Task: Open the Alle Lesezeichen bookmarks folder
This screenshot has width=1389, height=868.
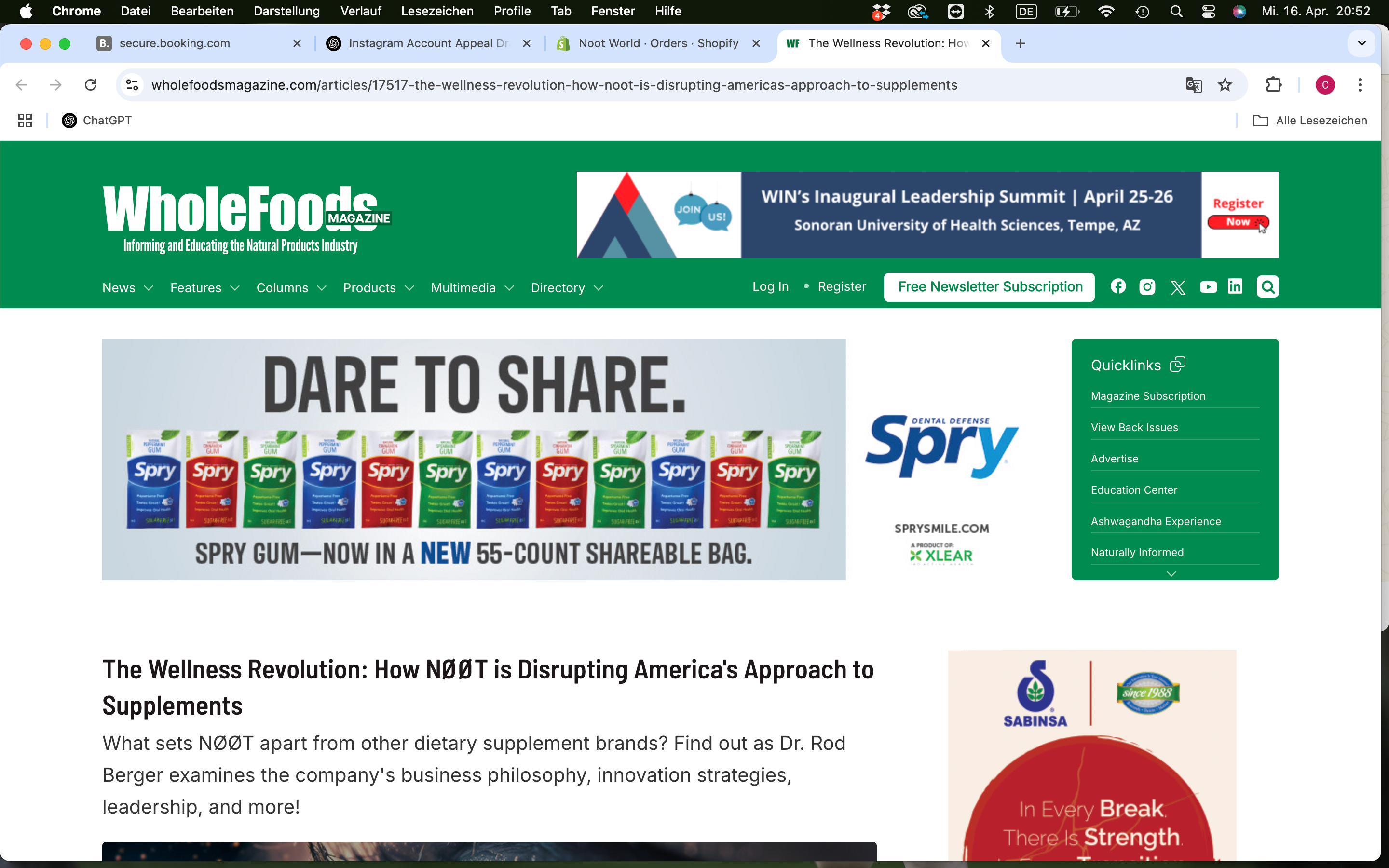Action: [1310, 121]
